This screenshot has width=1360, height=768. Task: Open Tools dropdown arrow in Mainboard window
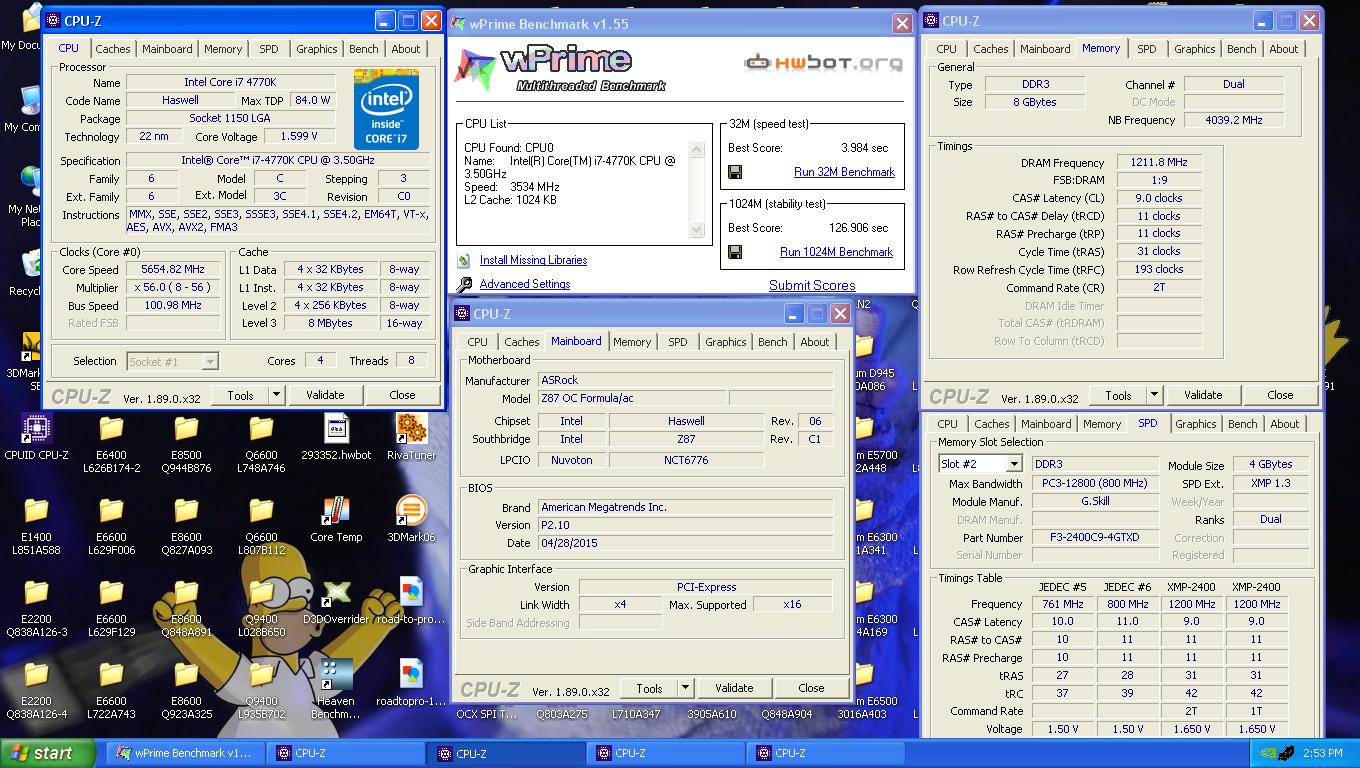tap(685, 688)
